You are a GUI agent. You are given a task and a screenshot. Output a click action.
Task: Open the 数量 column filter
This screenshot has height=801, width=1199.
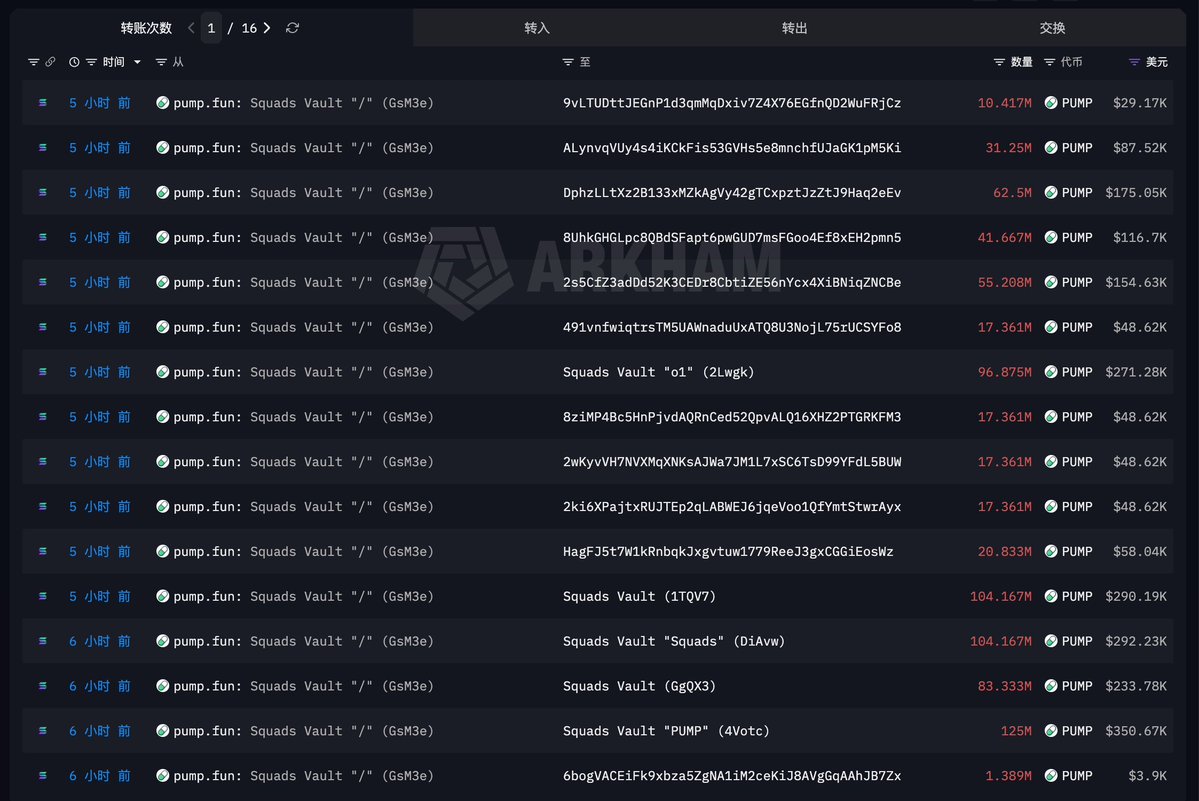(x=999, y=62)
